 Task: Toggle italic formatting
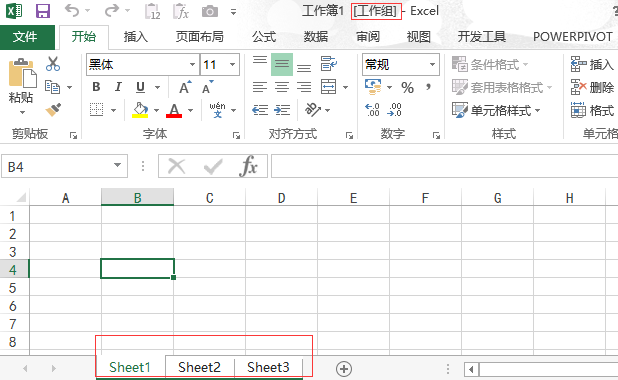118,87
